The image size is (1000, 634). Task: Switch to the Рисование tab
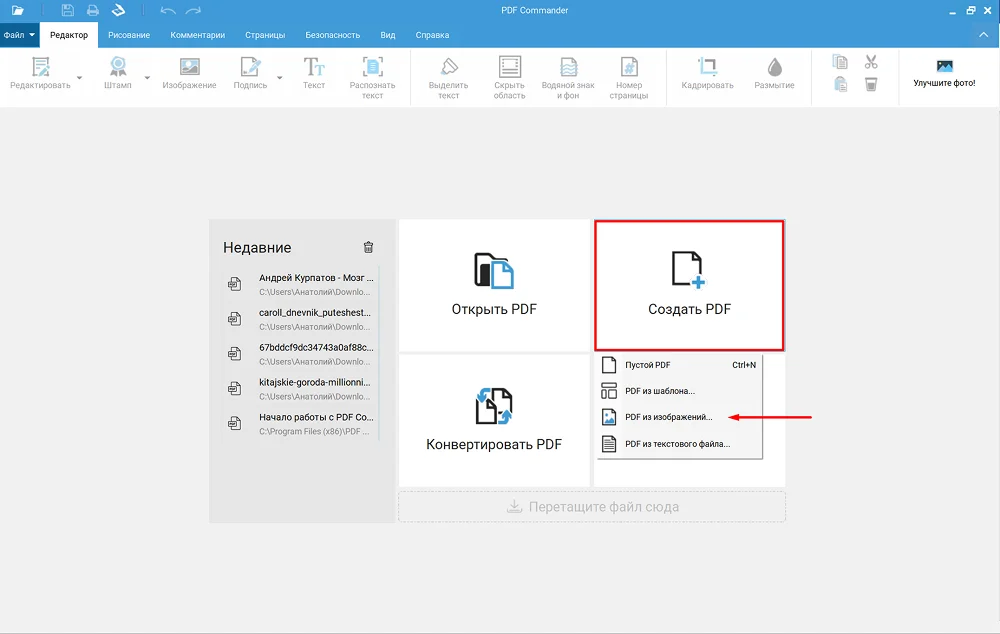click(129, 35)
